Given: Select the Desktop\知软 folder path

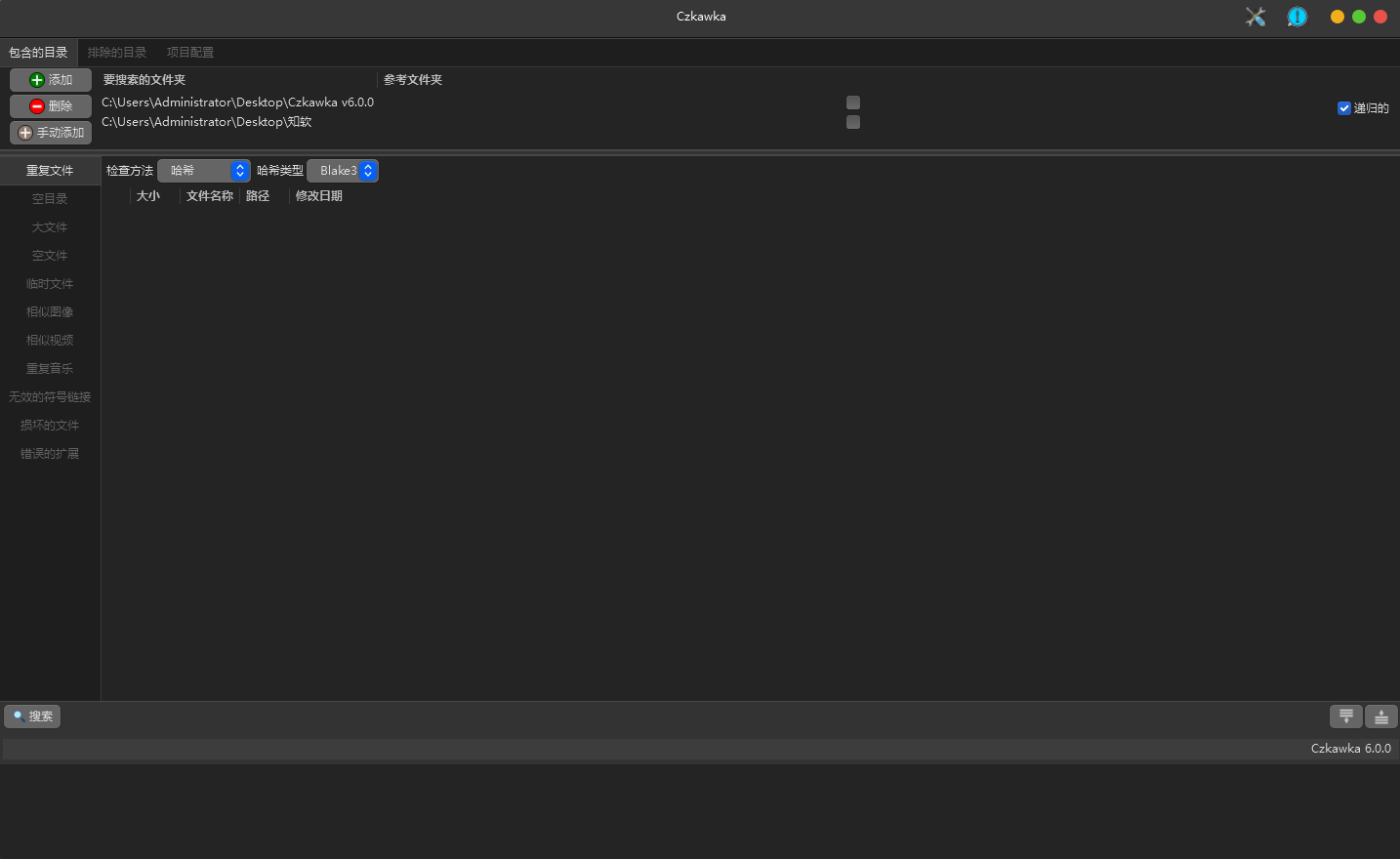Looking at the screenshot, I should click(207, 122).
